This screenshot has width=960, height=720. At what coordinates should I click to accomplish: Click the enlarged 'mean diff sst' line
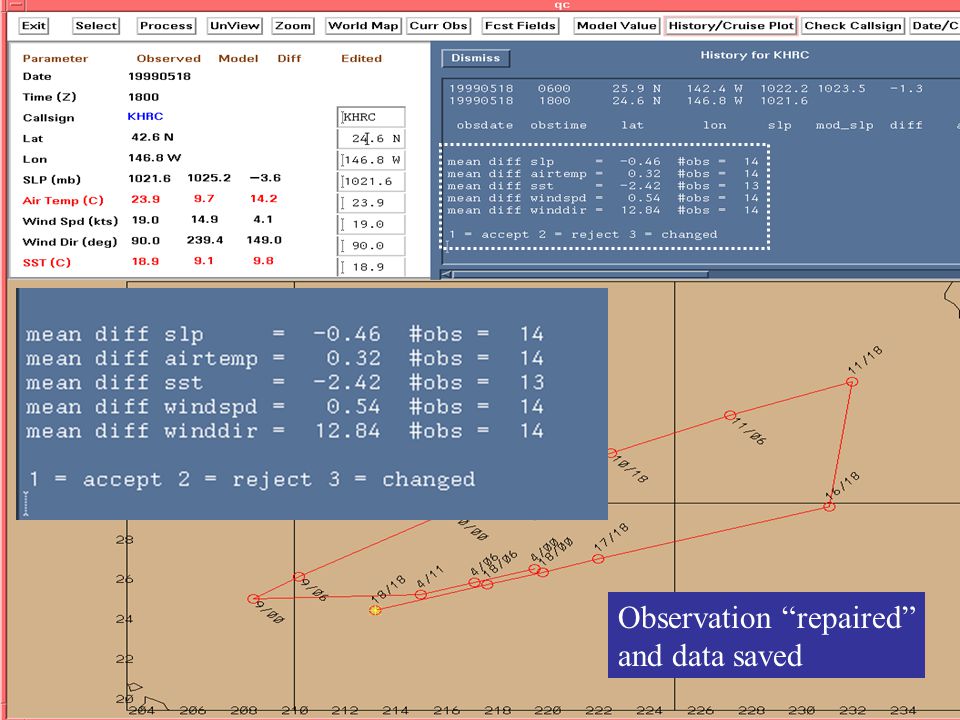tap(285, 383)
